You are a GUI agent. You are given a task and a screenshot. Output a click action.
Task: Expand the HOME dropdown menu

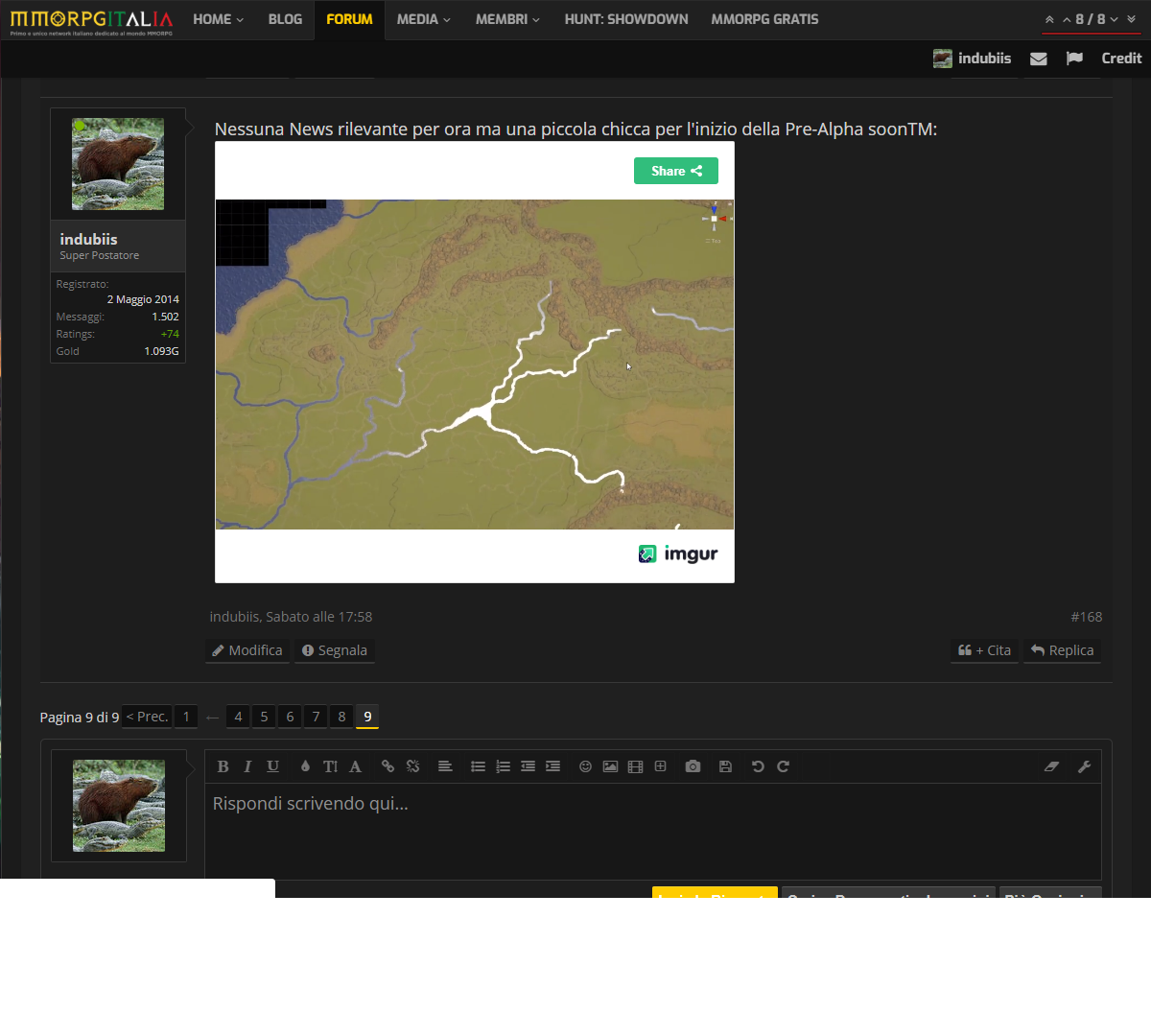(x=218, y=19)
